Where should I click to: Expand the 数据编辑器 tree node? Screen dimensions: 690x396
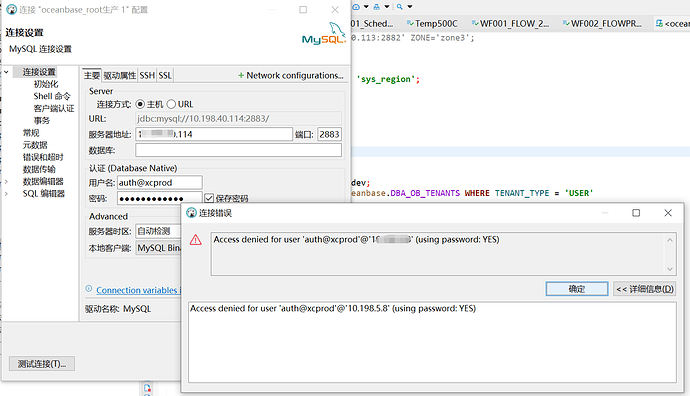pos(6,181)
